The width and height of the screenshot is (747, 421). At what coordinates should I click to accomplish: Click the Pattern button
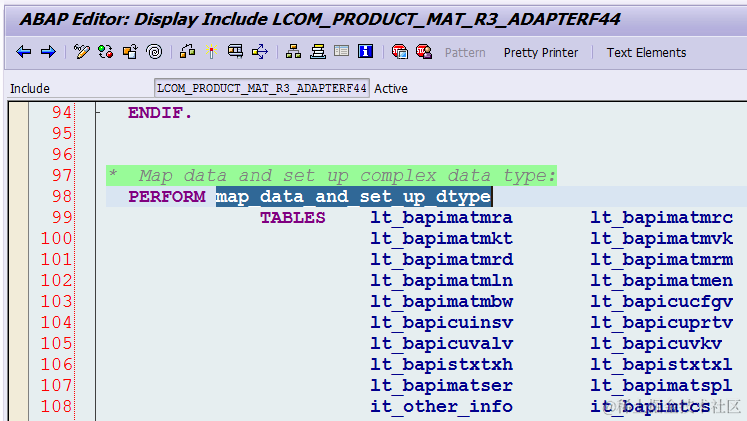tap(465, 52)
